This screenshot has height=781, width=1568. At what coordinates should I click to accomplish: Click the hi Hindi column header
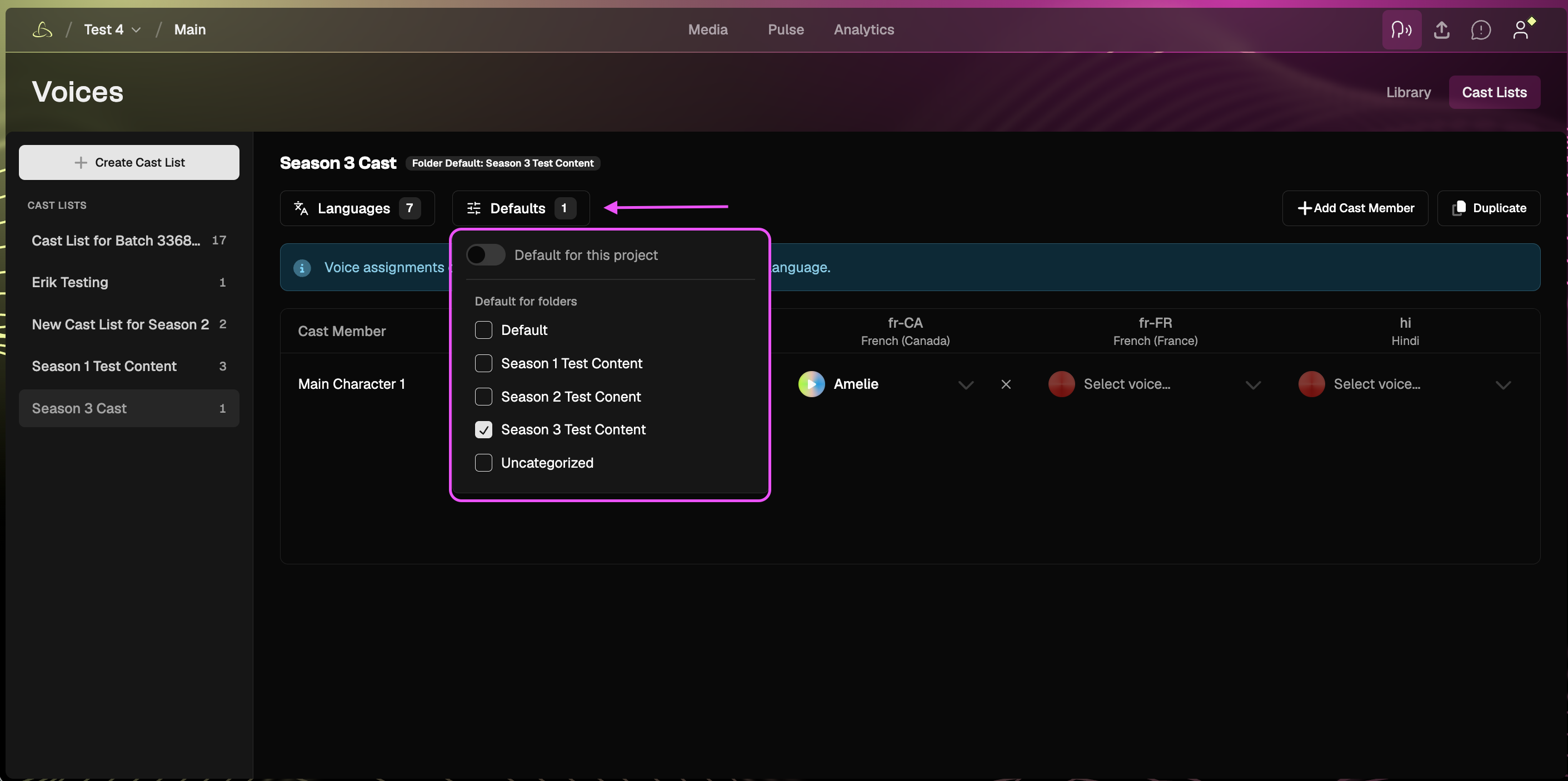tap(1405, 331)
